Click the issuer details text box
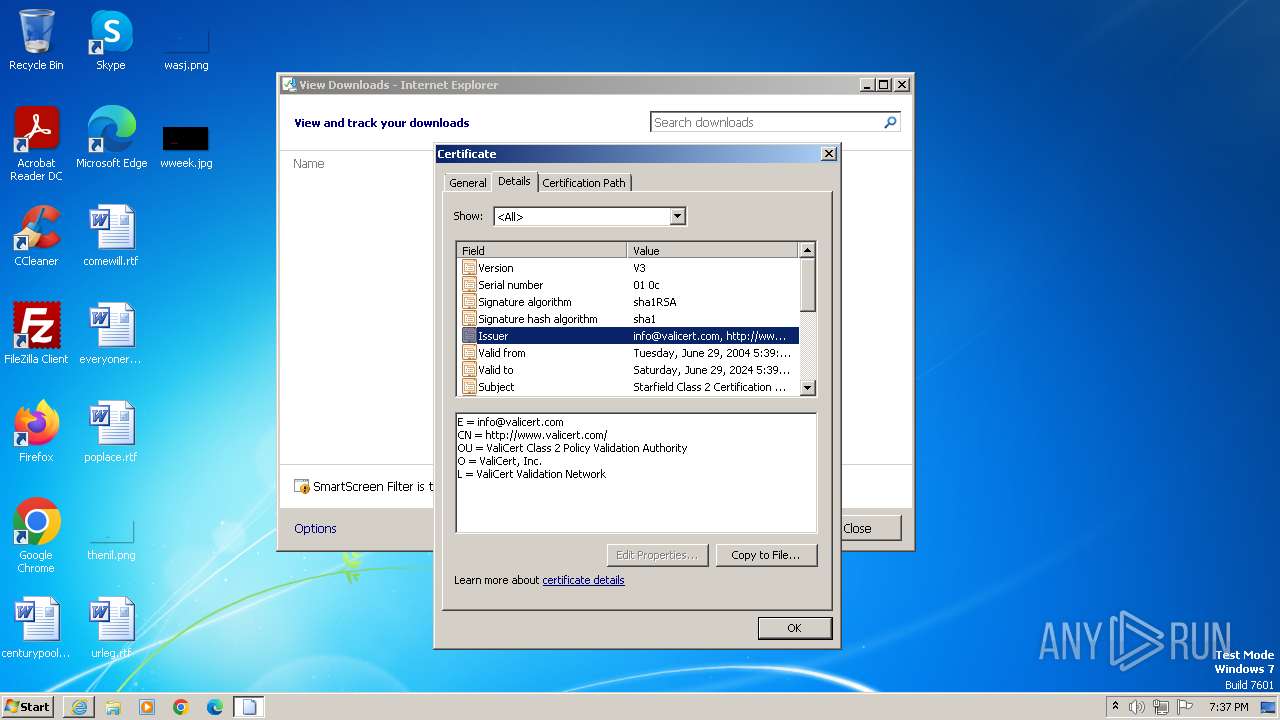This screenshot has height=720, width=1280. [636, 472]
